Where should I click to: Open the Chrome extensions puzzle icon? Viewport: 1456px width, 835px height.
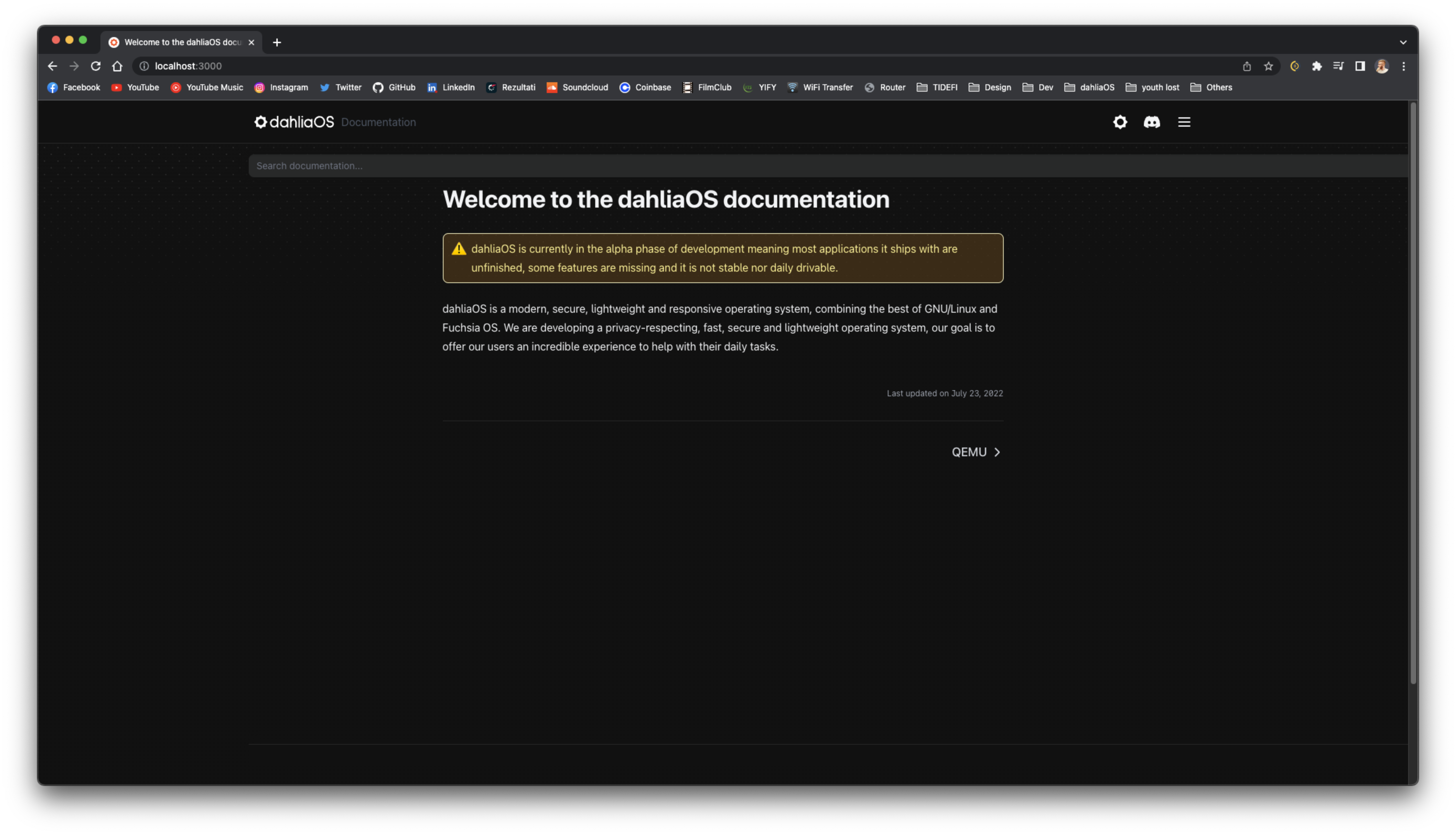[1317, 66]
